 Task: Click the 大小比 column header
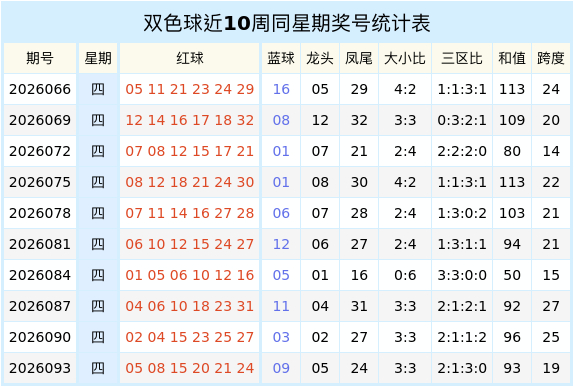pos(405,58)
